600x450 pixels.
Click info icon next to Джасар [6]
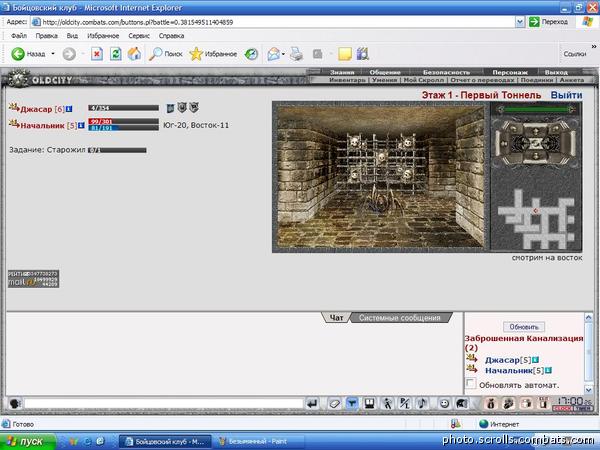point(69,109)
